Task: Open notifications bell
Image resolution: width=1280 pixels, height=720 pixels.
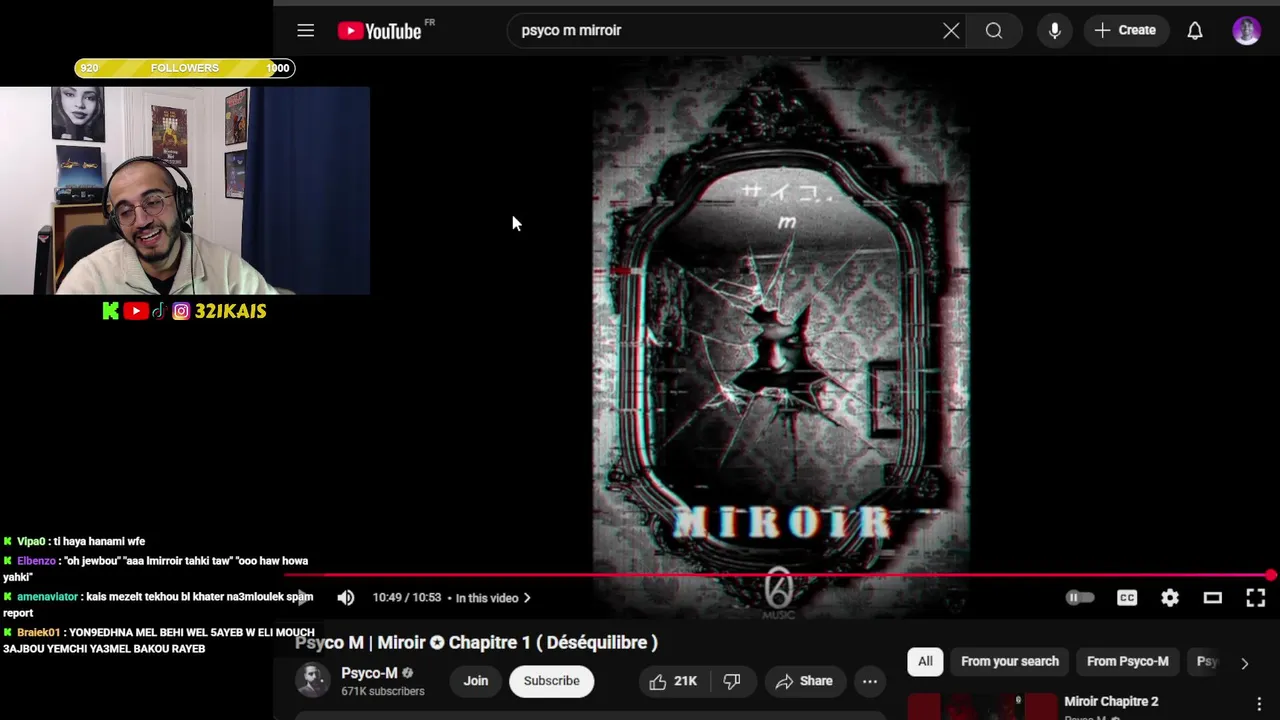Action: tap(1195, 31)
